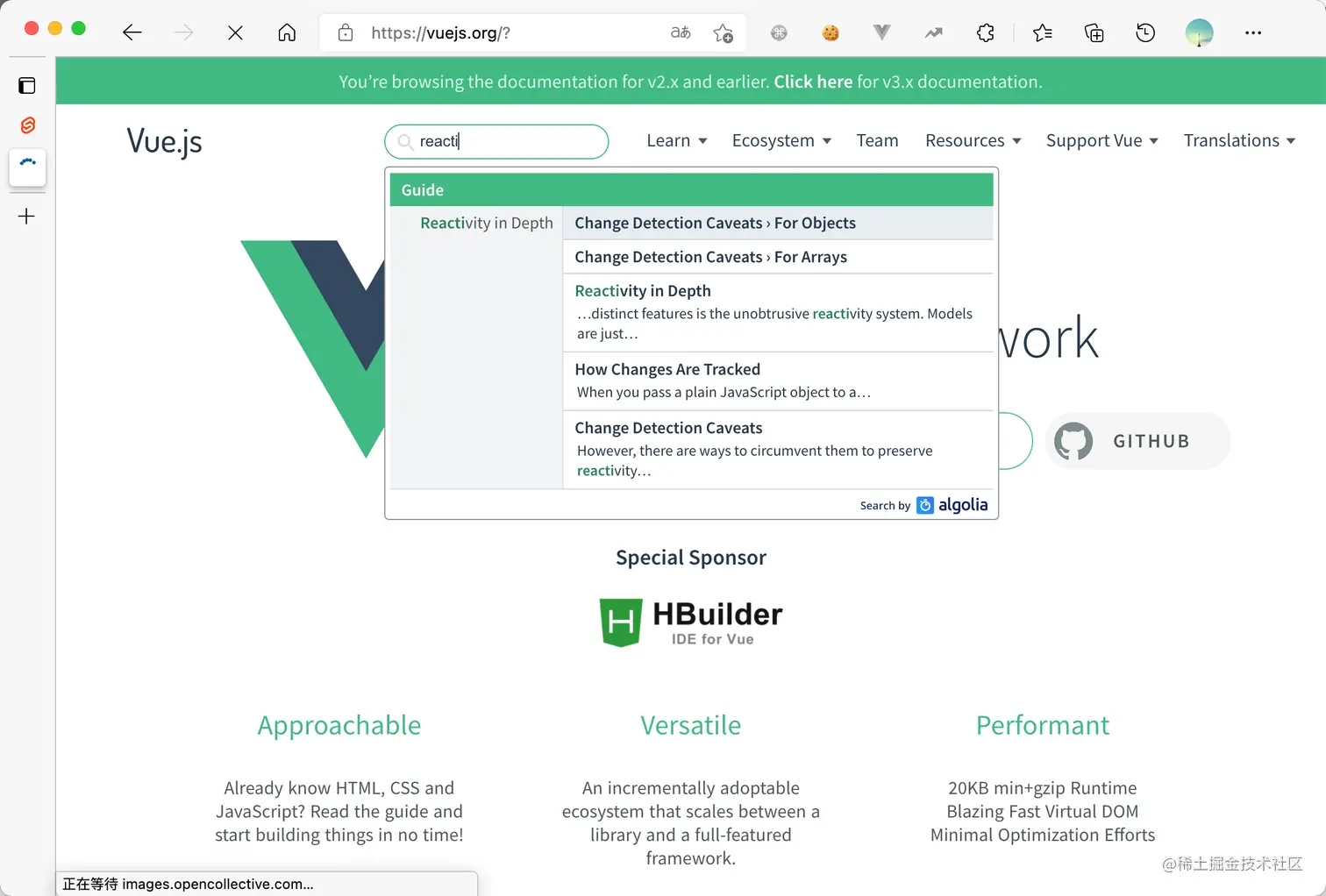This screenshot has height=896, width=1326.
Task: Open the Vue devtools extension icon
Action: 882,33
